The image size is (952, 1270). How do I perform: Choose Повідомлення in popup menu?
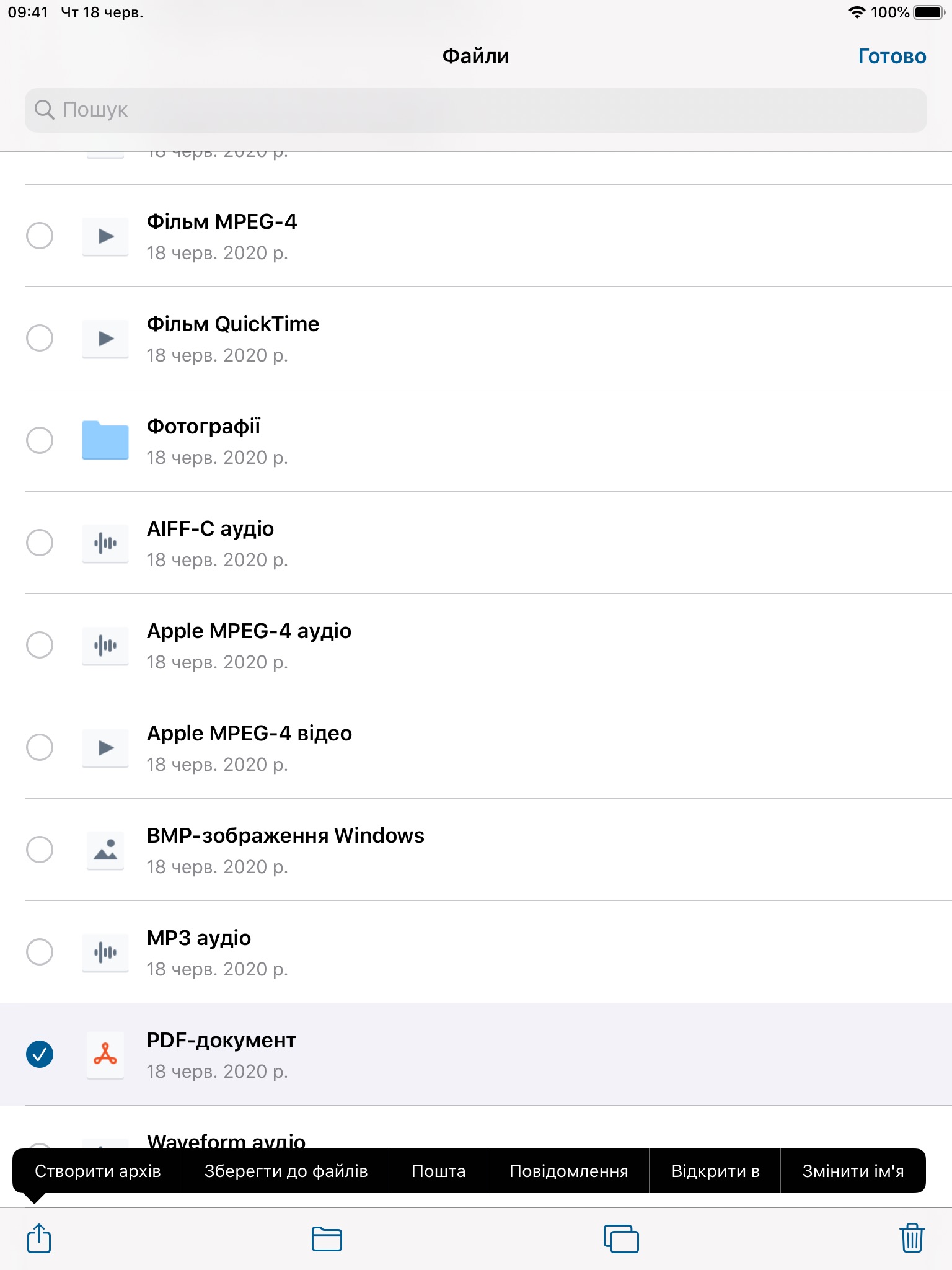pos(568,1171)
